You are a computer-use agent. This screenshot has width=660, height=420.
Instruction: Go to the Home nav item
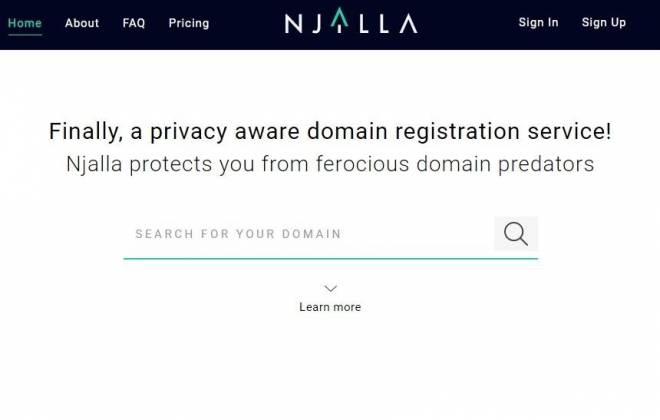coord(24,23)
